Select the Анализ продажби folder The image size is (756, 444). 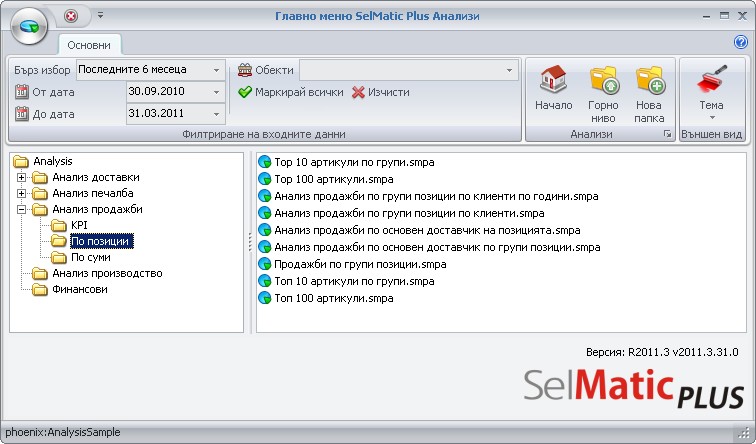pyautogui.click(x=97, y=209)
